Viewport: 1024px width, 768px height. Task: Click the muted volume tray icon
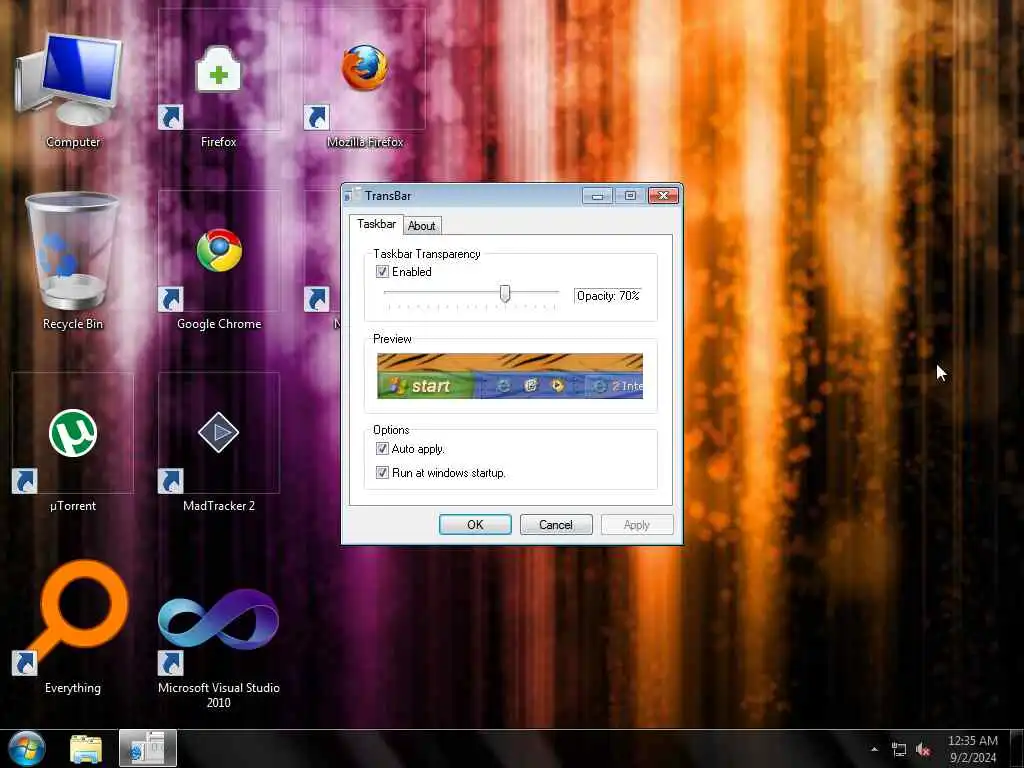[923, 750]
